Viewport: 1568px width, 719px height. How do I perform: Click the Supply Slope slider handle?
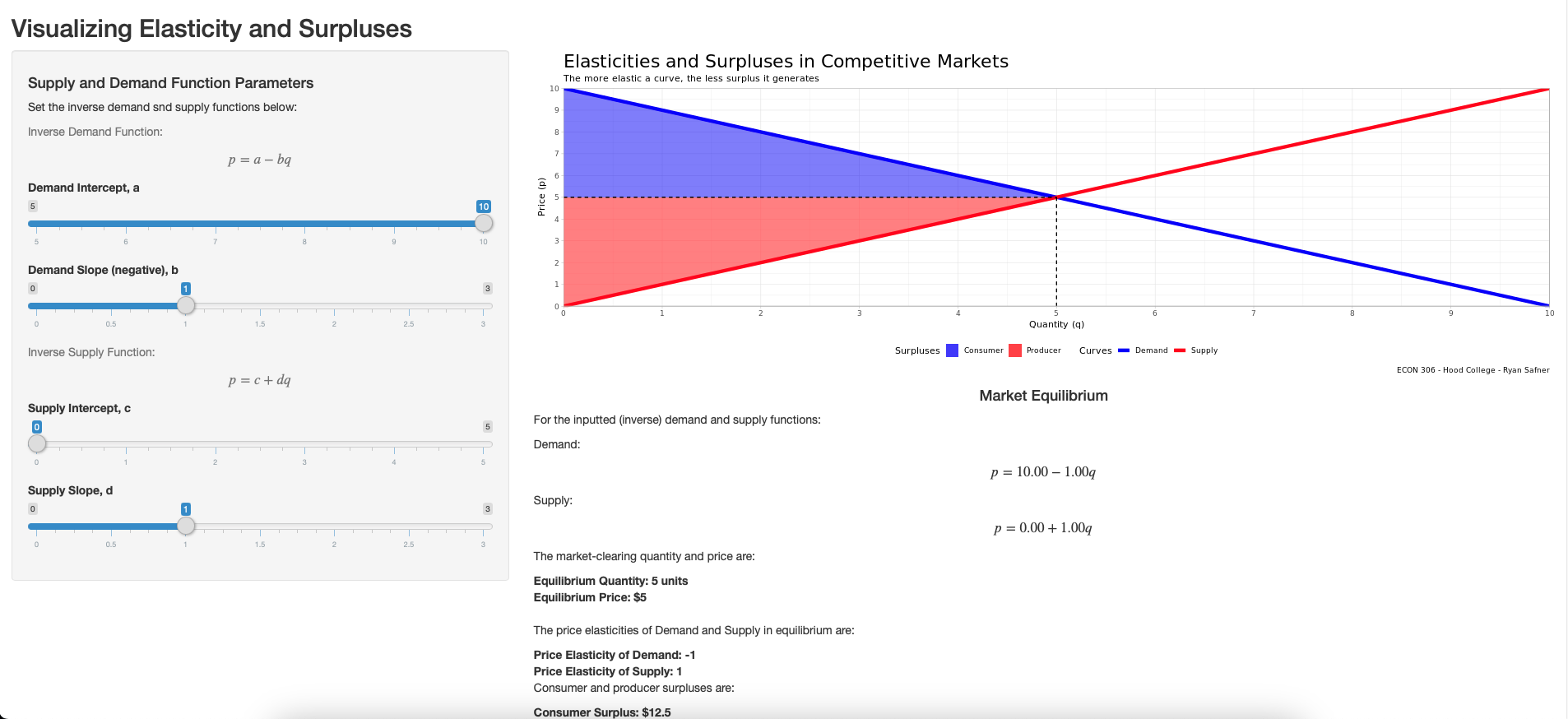click(x=186, y=526)
